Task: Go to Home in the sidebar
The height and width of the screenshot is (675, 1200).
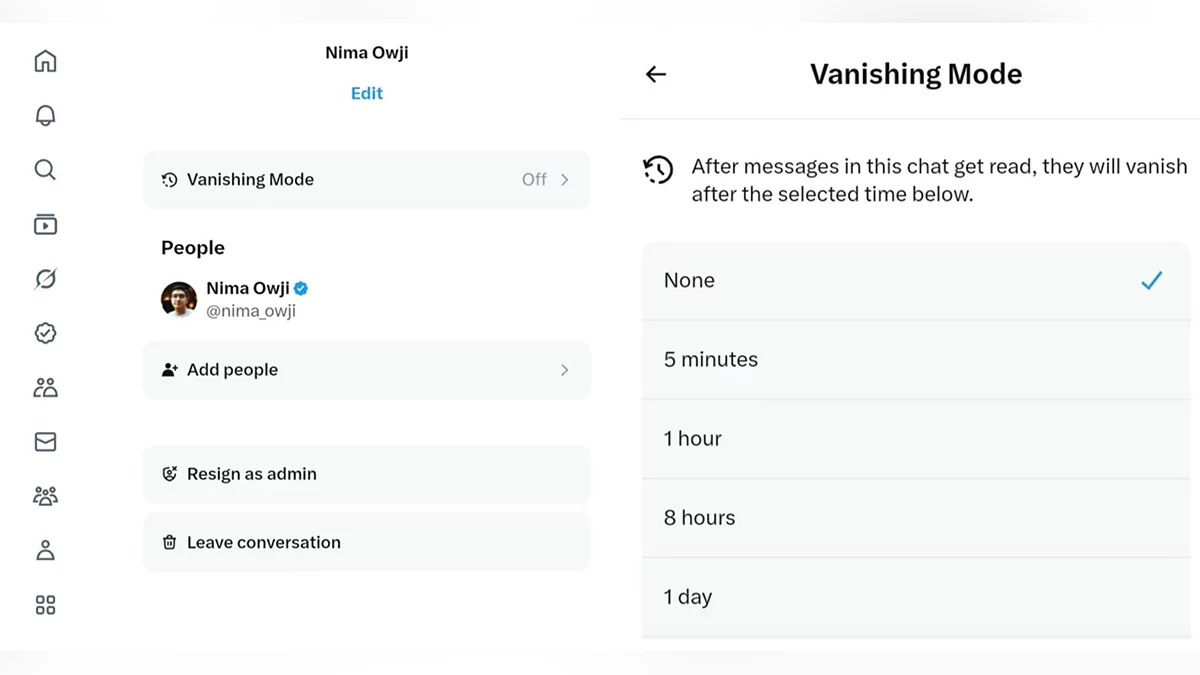Action: coord(45,61)
